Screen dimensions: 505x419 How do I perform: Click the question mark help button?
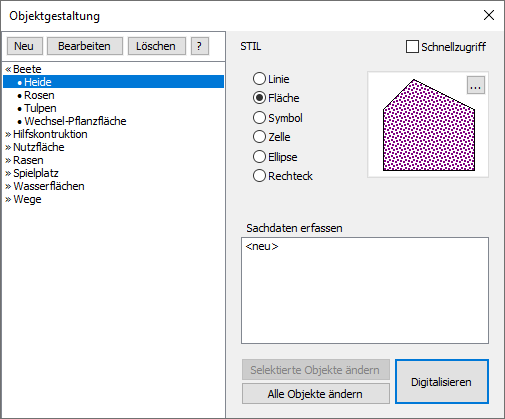(x=200, y=46)
